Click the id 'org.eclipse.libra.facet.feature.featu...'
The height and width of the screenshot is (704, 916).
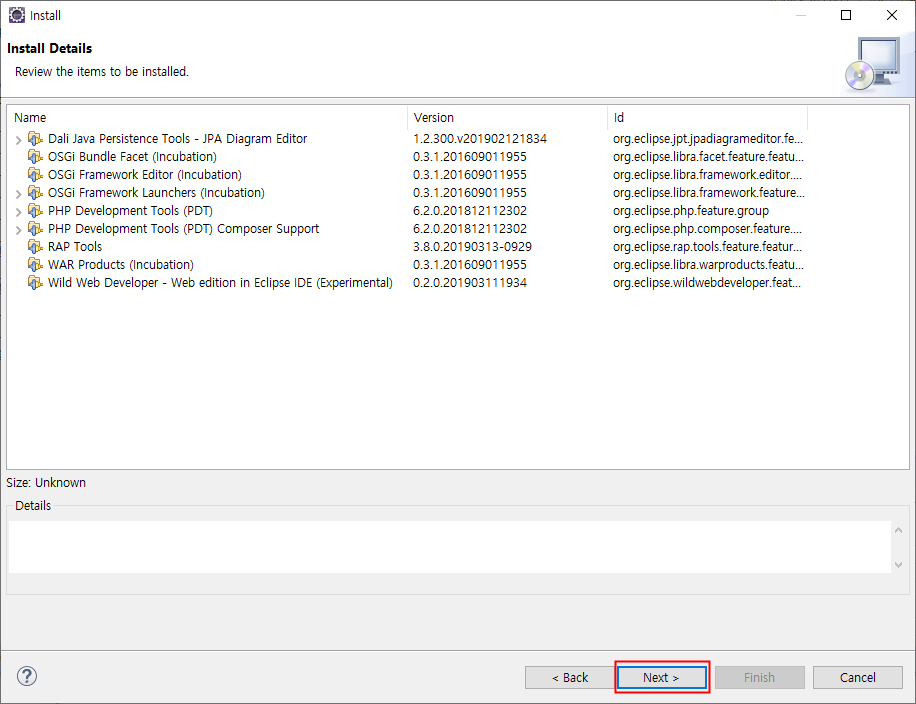click(708, 157)
